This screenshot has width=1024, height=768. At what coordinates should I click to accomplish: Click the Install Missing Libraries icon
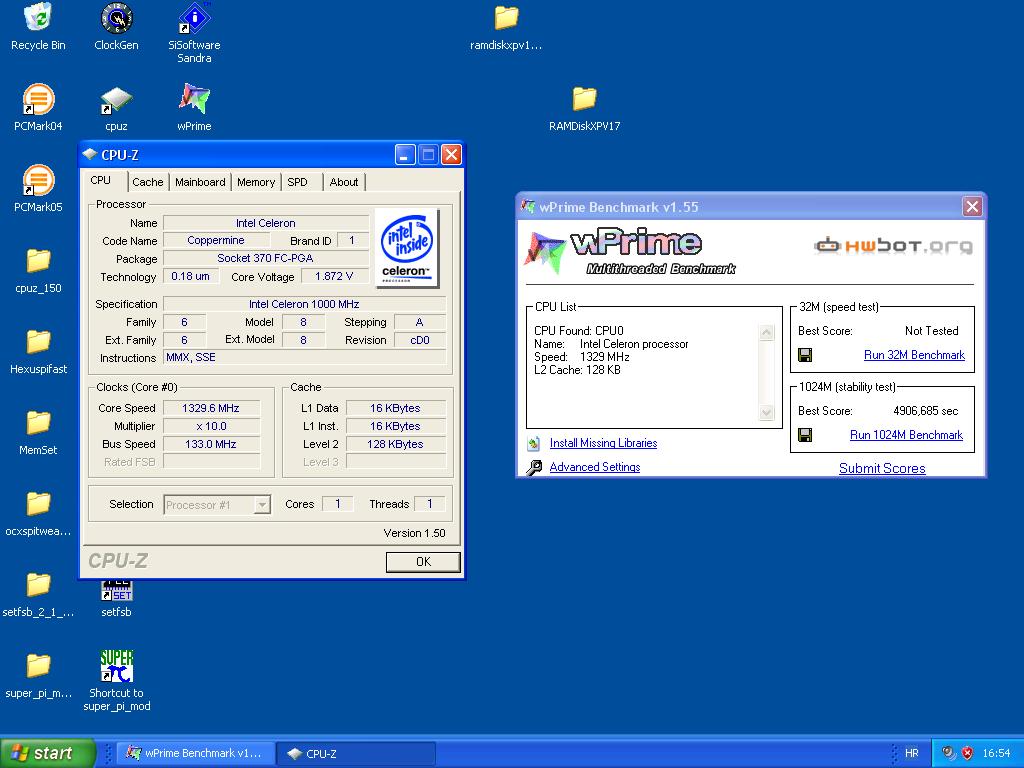[534, 443]
